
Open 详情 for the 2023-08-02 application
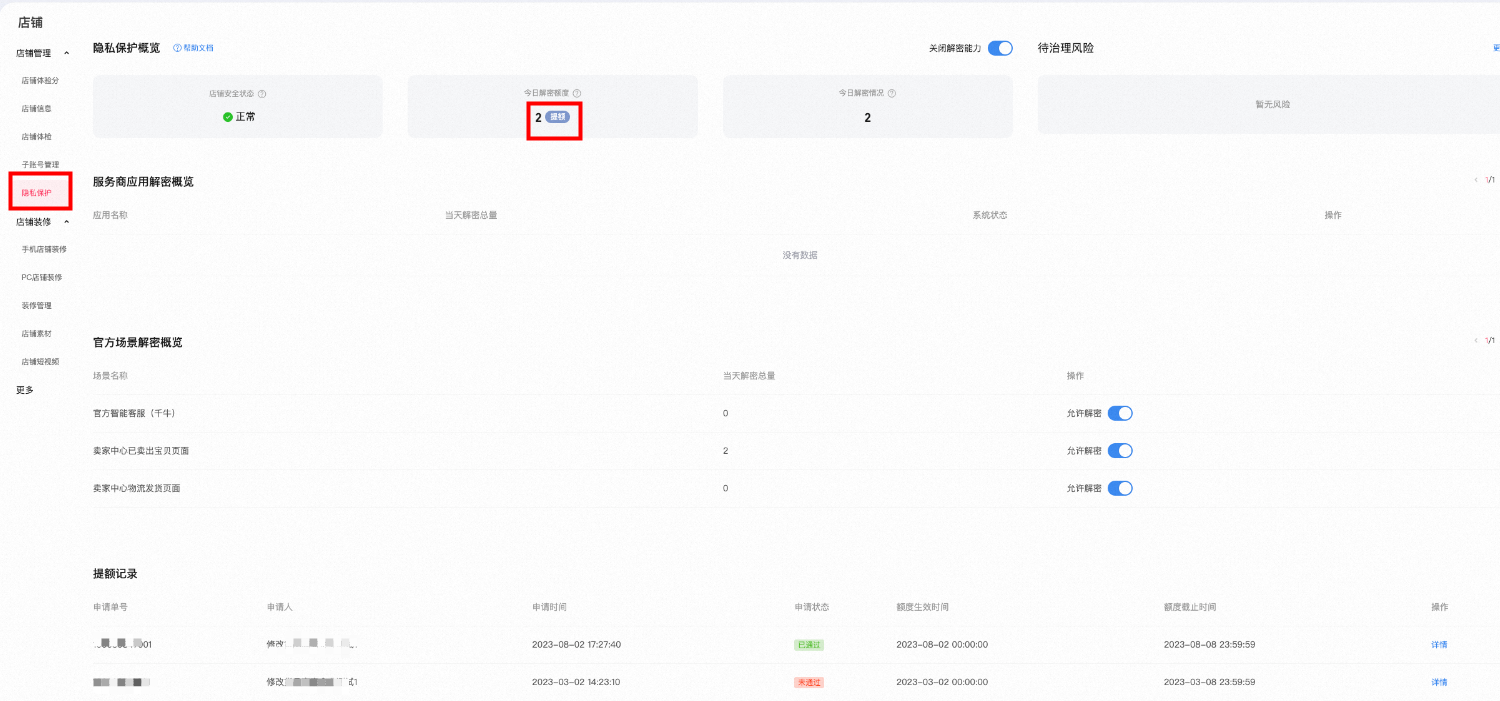1439,645
